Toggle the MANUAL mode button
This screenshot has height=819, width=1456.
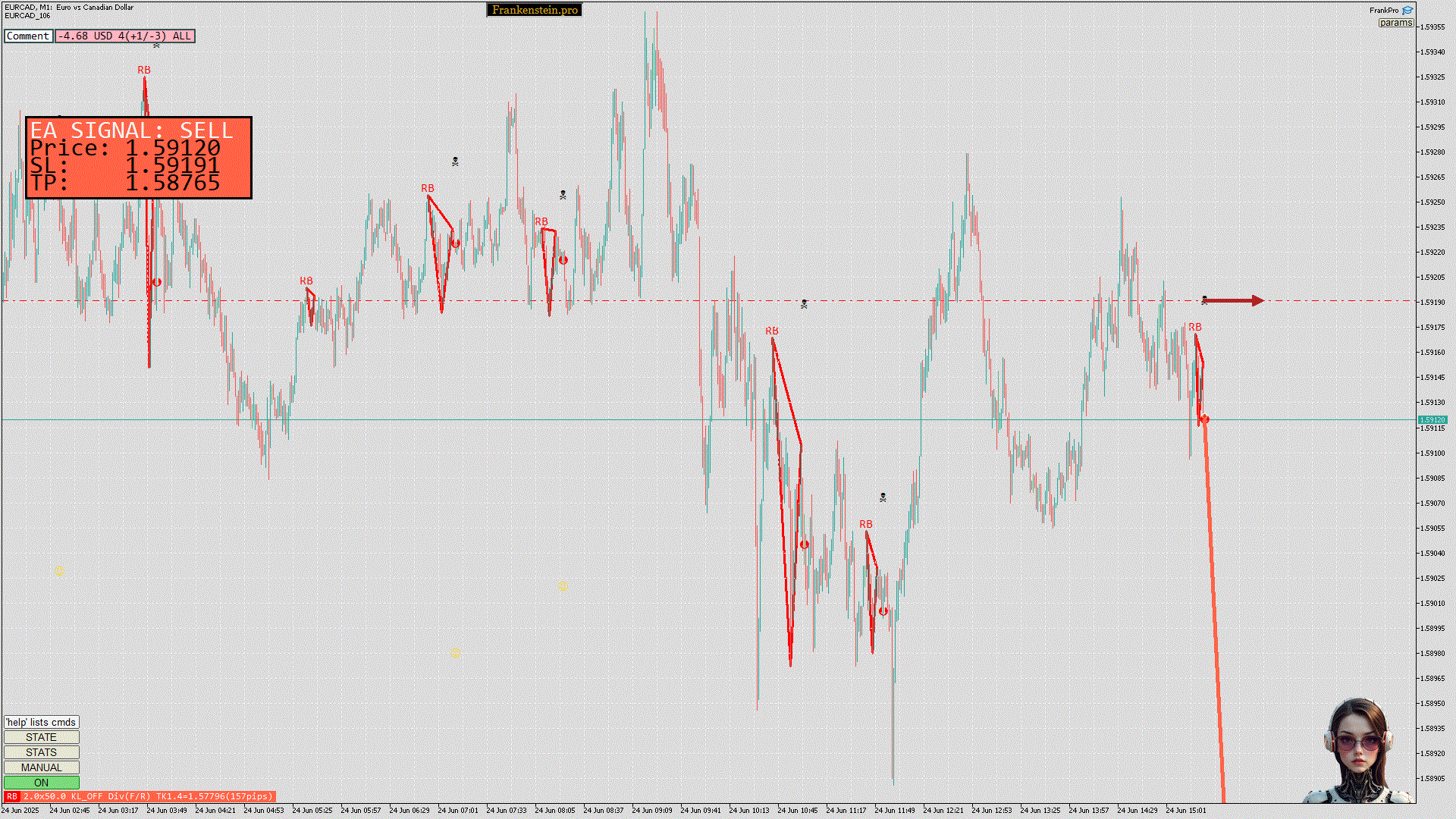tap(41, 767)
